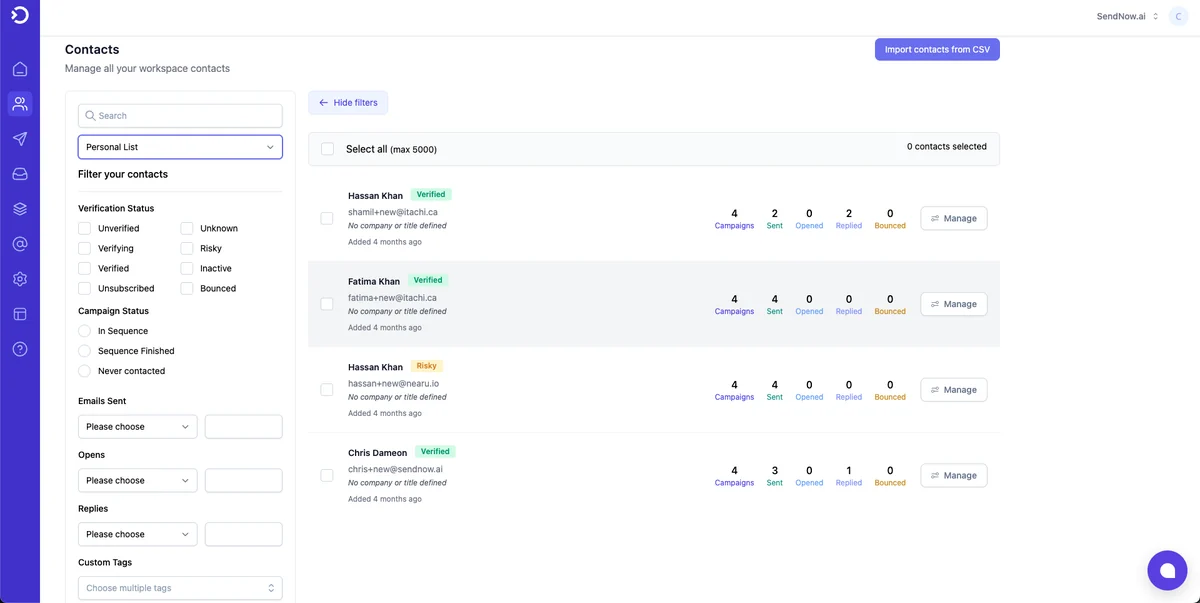Focus the contacts Search field
1200x603 pixels.
click(180, 116)
